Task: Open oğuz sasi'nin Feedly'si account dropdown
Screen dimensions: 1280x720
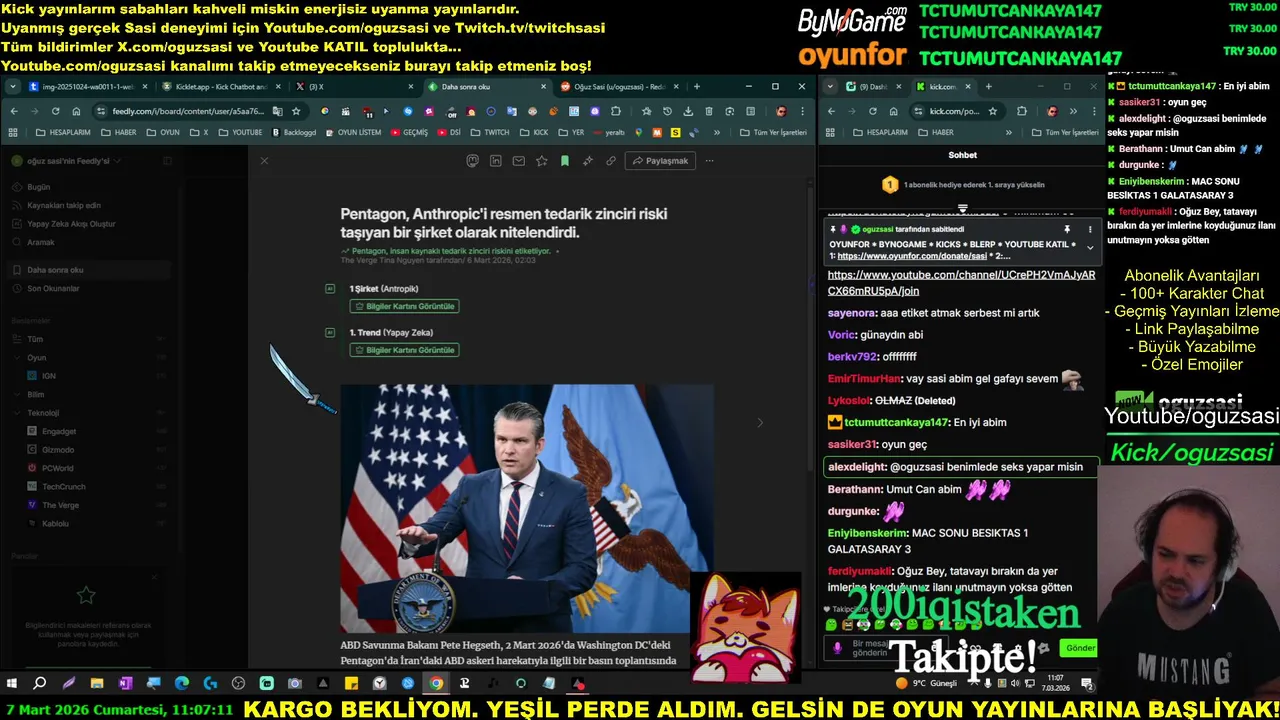Action: coord(66,161)
